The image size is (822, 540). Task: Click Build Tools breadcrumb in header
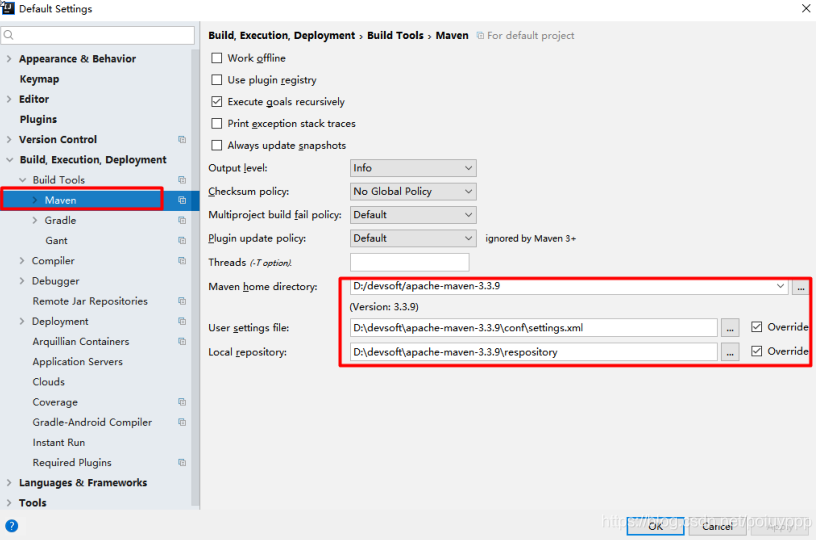395,35
